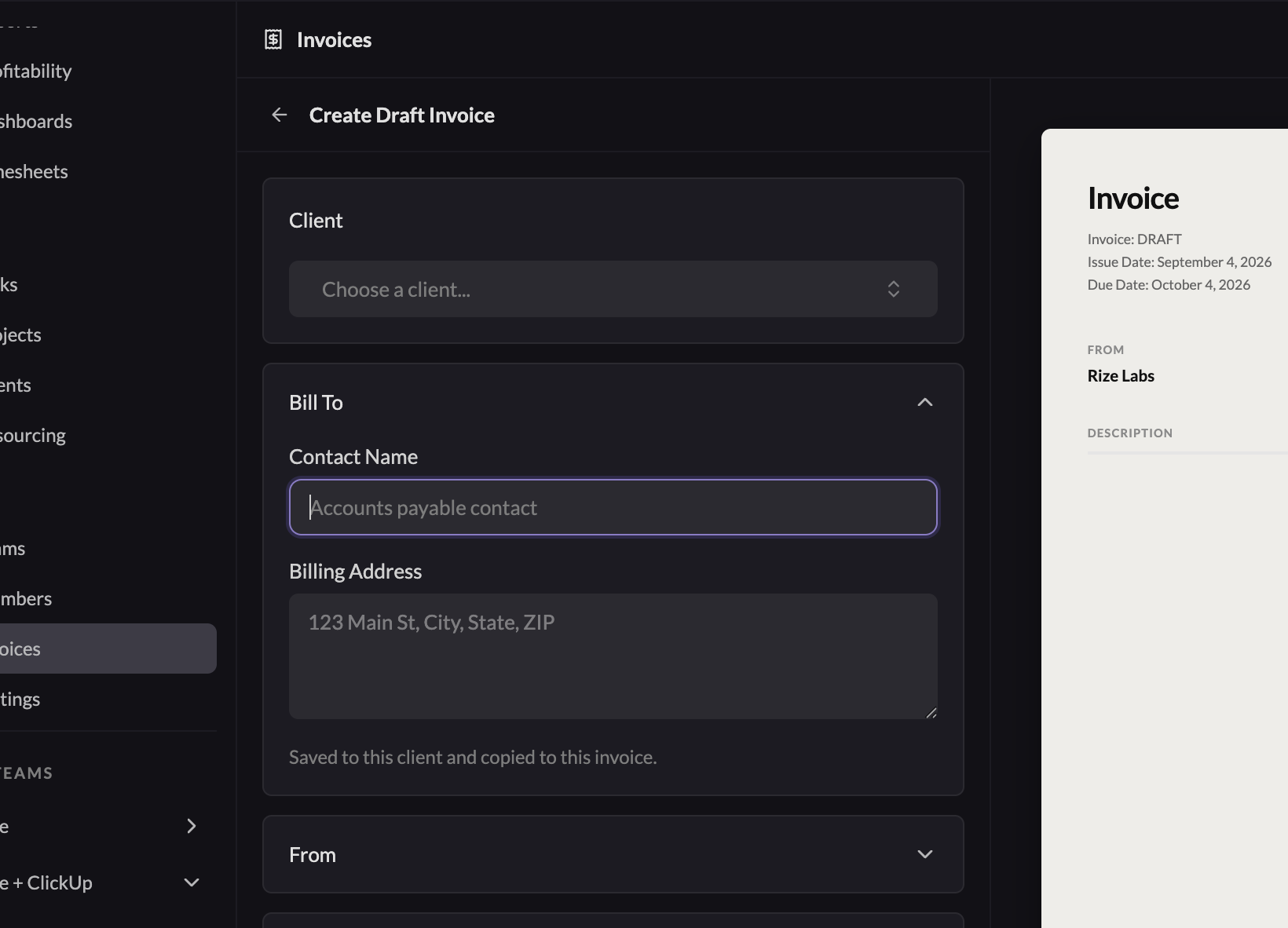Click into the Billing Address text area
This screenshot has width=1288, height=928.
[x=613, y=656]
